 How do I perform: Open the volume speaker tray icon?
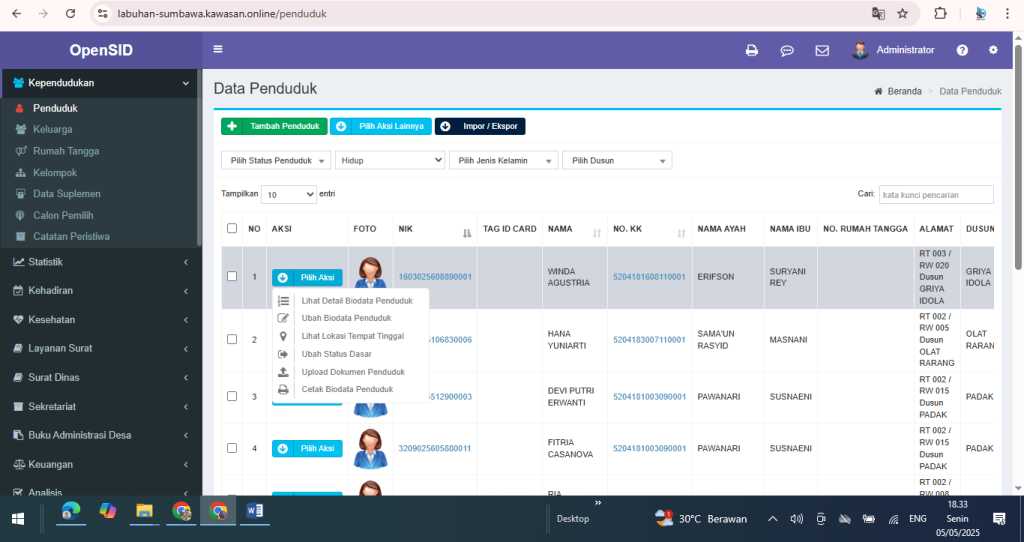pyautogui.click(x=796, y=518)
